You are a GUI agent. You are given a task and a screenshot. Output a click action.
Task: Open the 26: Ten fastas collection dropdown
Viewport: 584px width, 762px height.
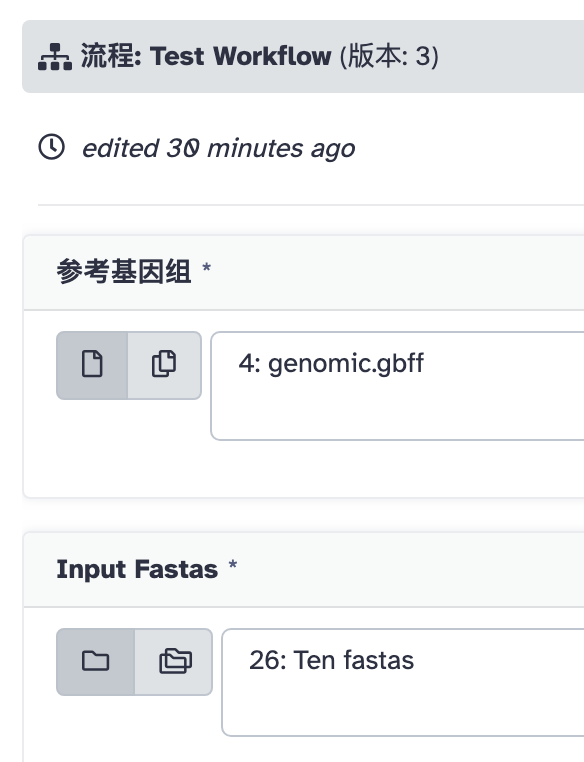pyautogui.click(x=403, y=682)
